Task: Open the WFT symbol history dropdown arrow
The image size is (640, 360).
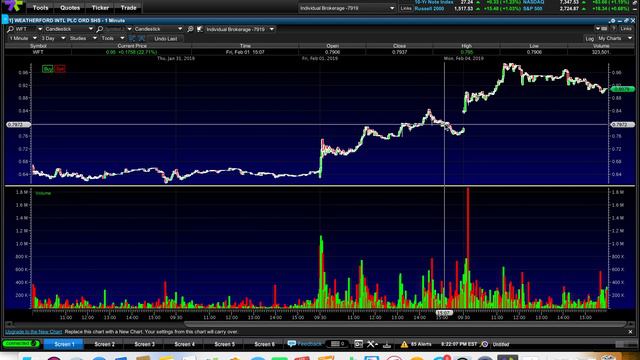Action: [40, 29]
